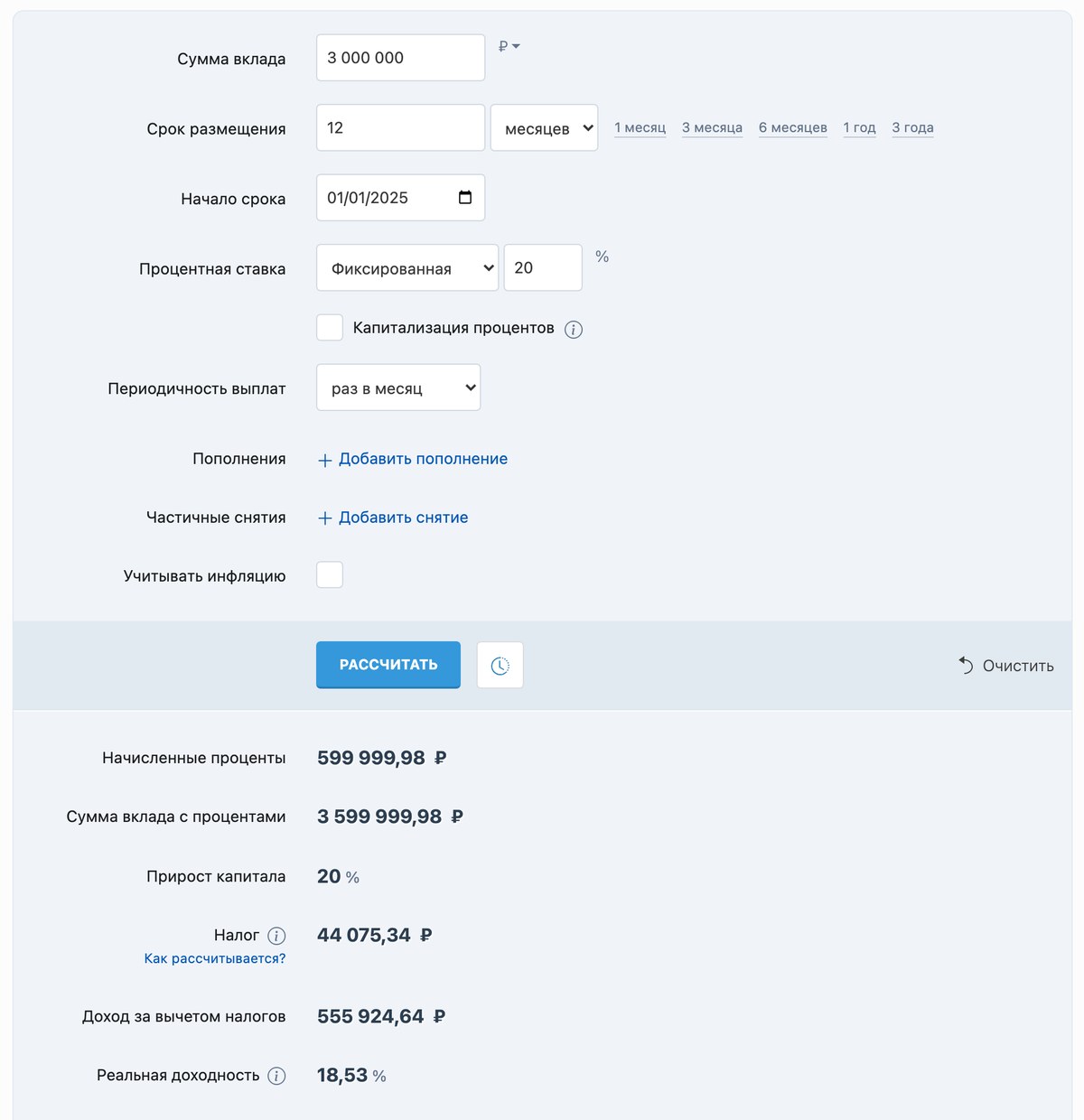The width and height of the screenshot is (1084, 1120).
Task: Click the plus icon before Добавить снятие
Action: pyautogui.click(x=325, y=518)
